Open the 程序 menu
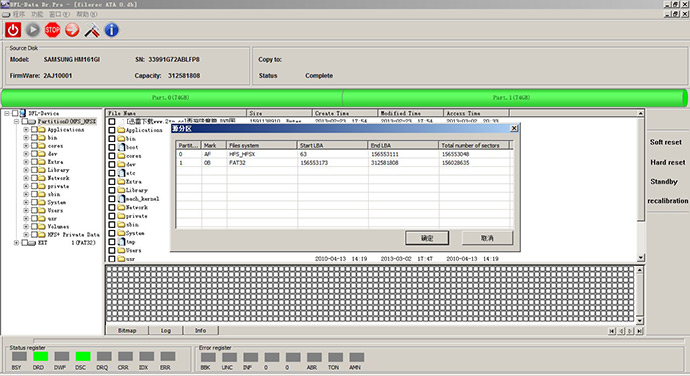Screen dimensions: 690x376 point(18,14)
